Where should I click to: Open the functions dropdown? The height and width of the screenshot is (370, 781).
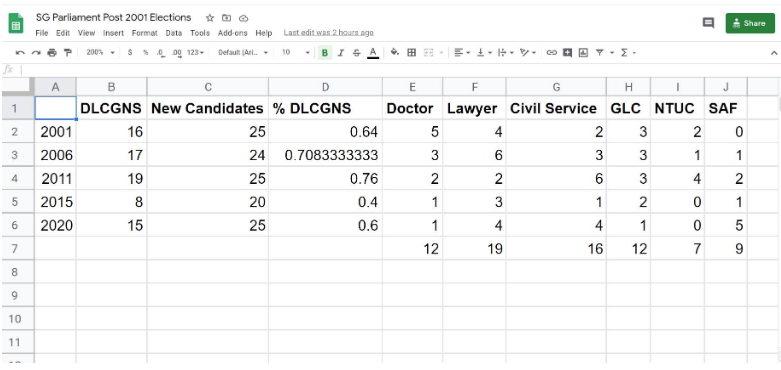[x=628, y=52]
